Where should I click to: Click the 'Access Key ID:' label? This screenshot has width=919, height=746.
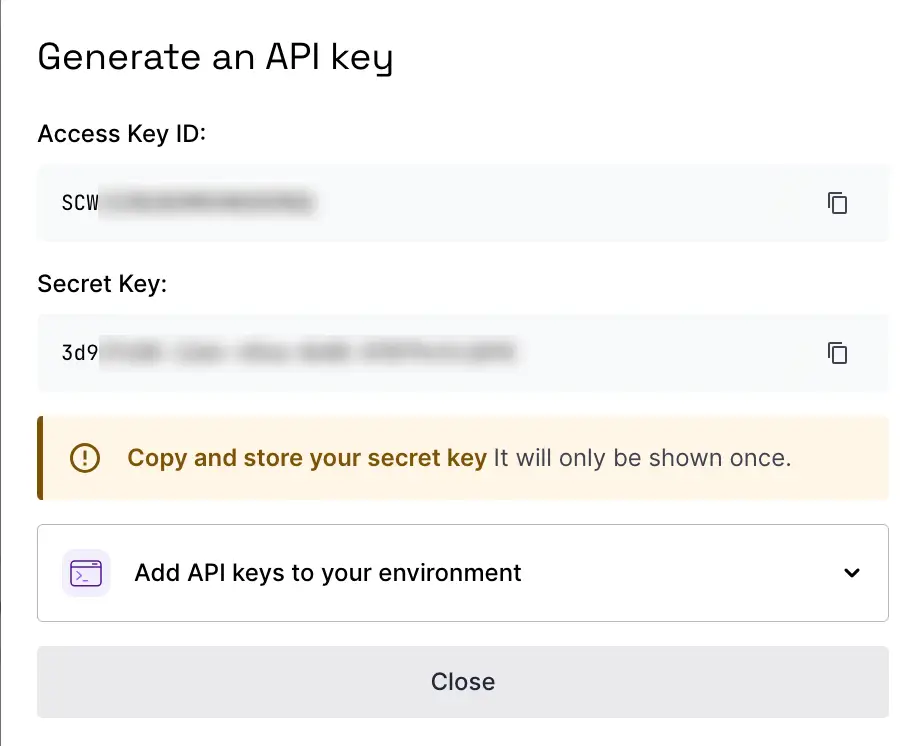[121, 134]
